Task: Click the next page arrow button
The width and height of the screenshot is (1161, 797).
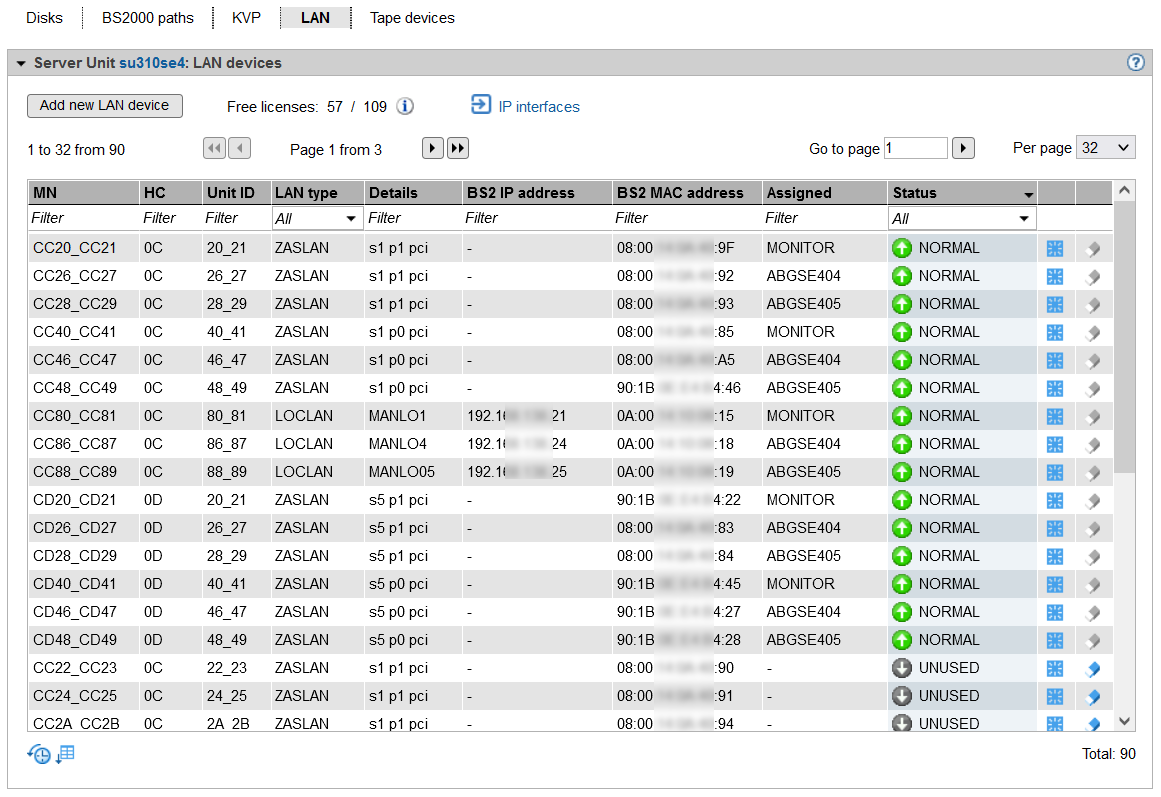Action: tap(432, 149)
